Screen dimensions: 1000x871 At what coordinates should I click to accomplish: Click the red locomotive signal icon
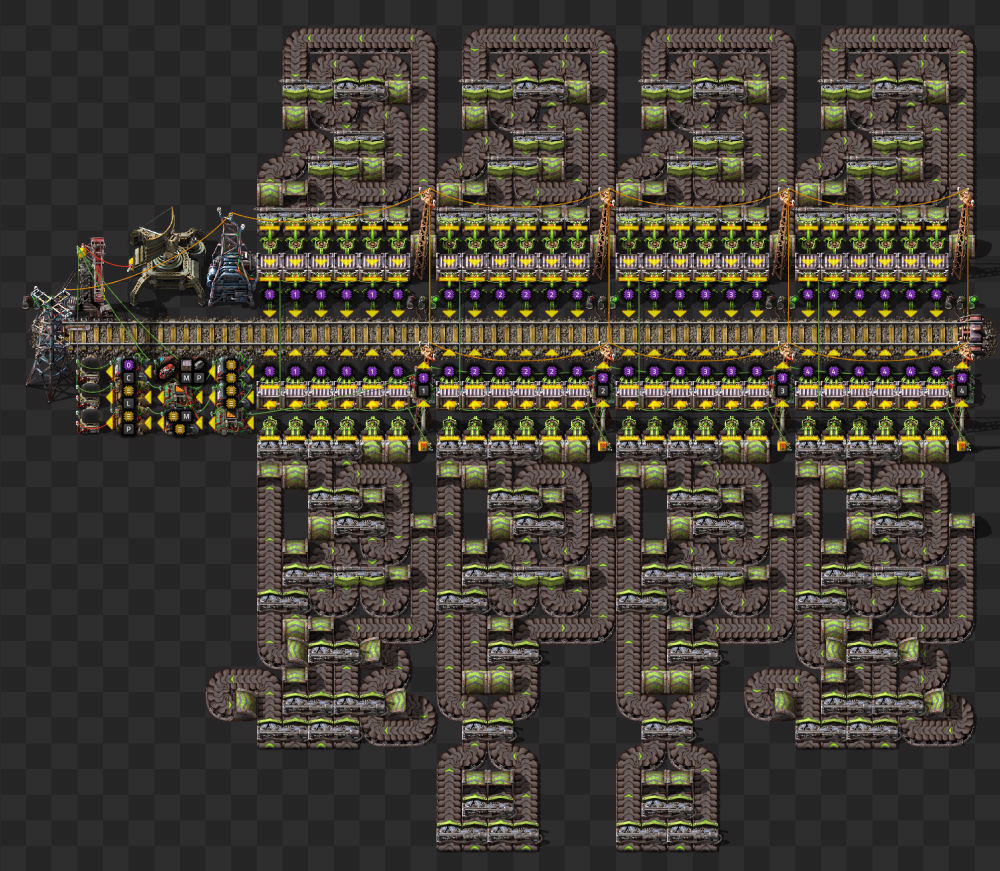click(168, 372)
